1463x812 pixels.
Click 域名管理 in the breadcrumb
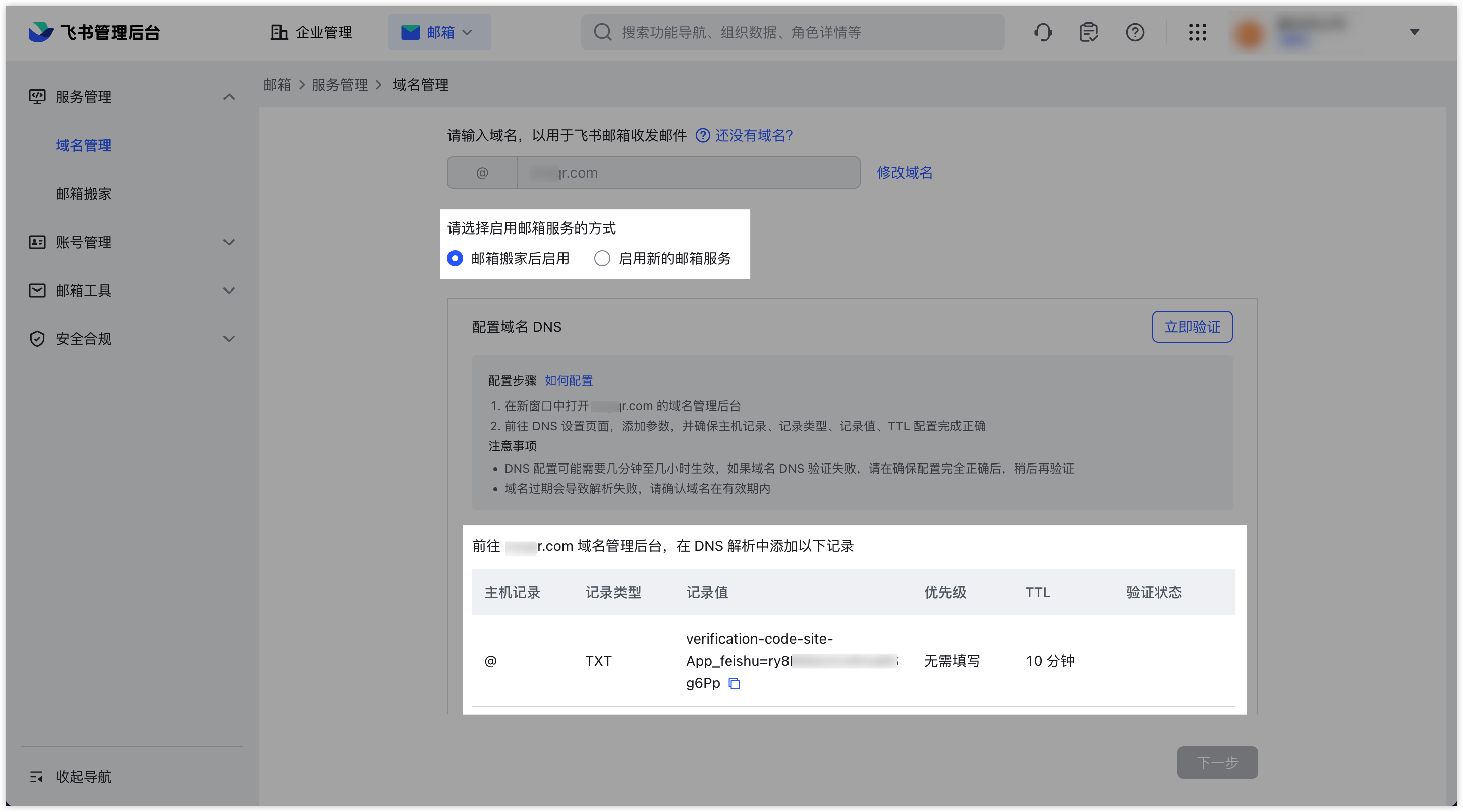point(420,85)
